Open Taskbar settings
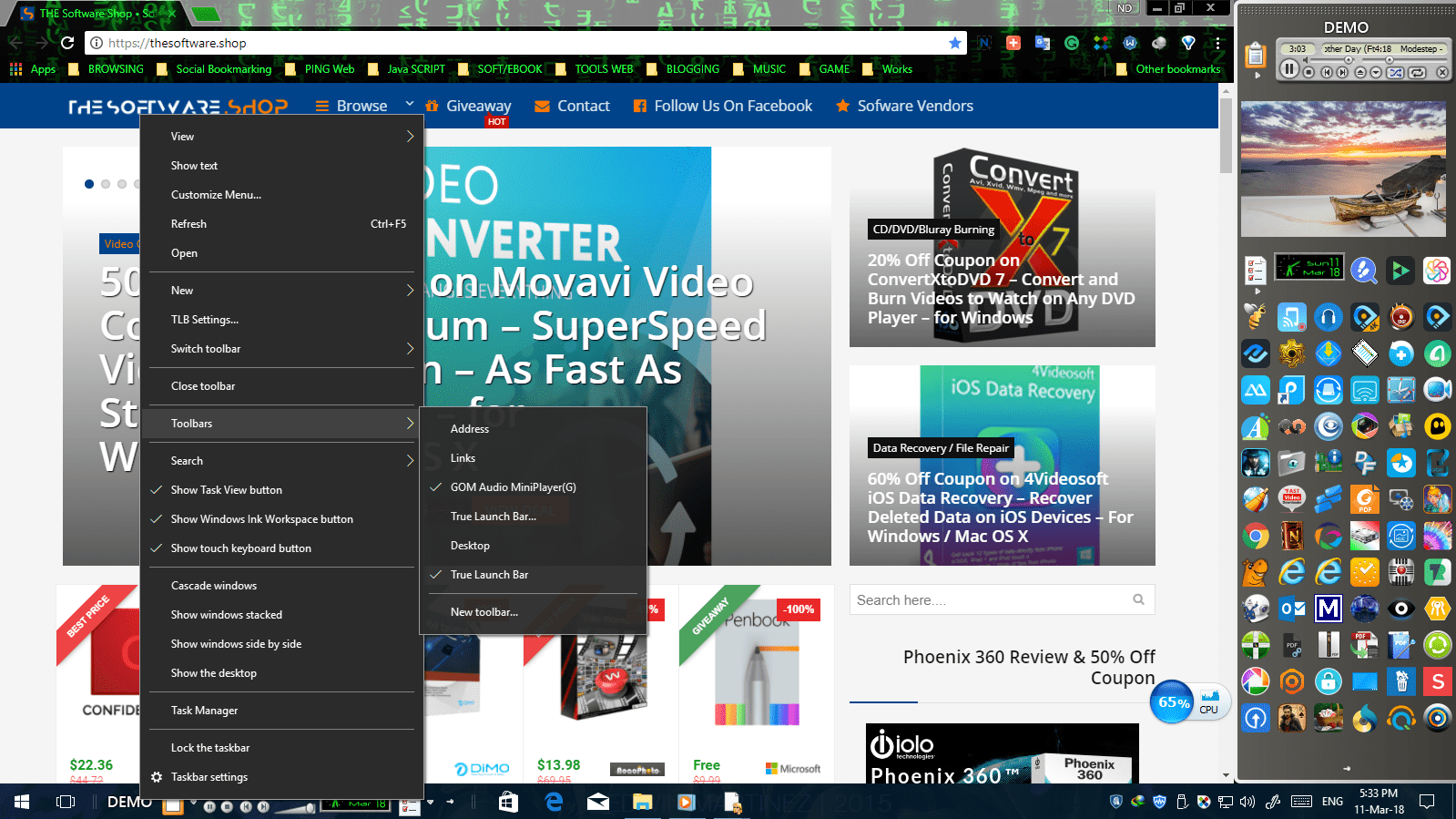 click(282, 777)
